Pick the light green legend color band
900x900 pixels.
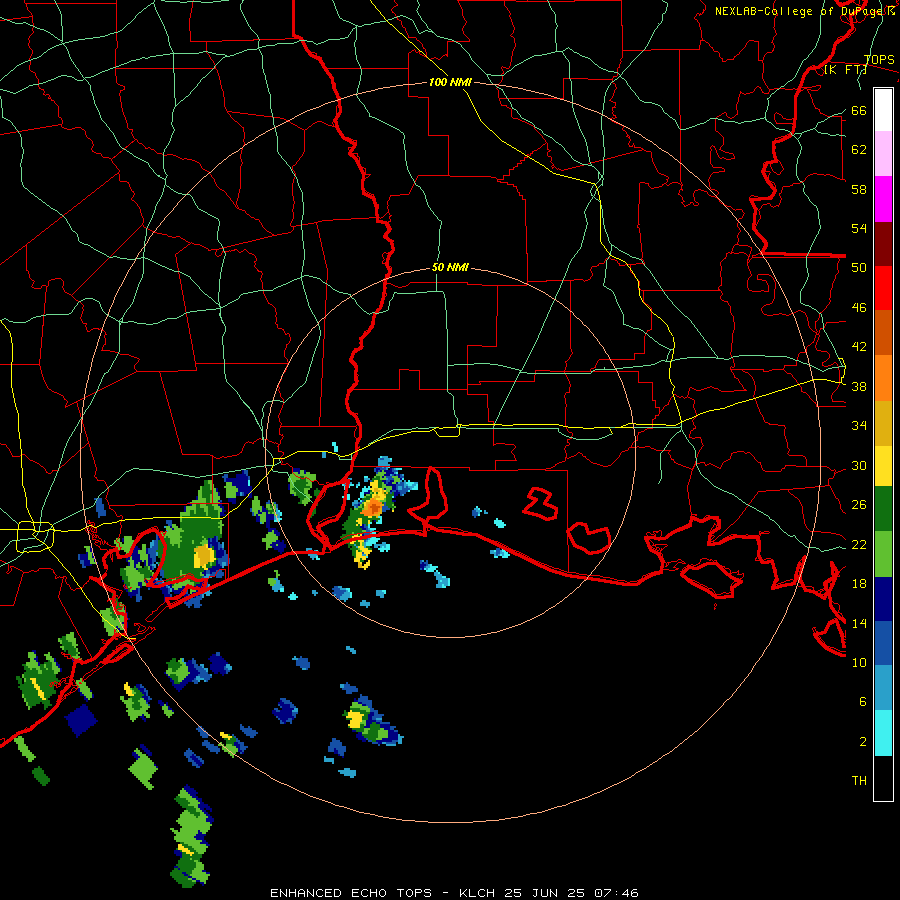pyautogui.click(x=883, y=554)
